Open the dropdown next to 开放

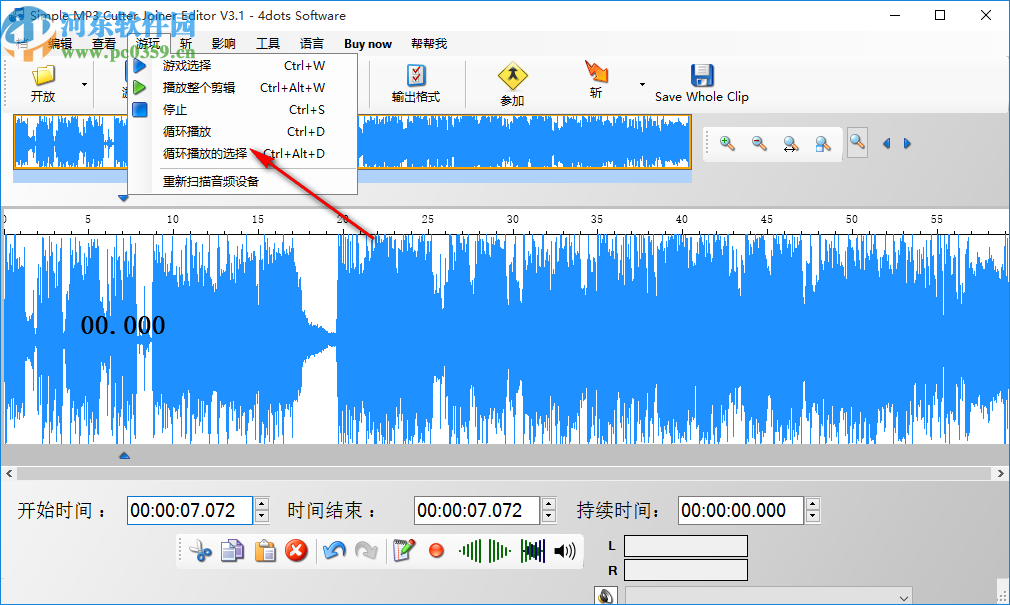pos(84,84)
